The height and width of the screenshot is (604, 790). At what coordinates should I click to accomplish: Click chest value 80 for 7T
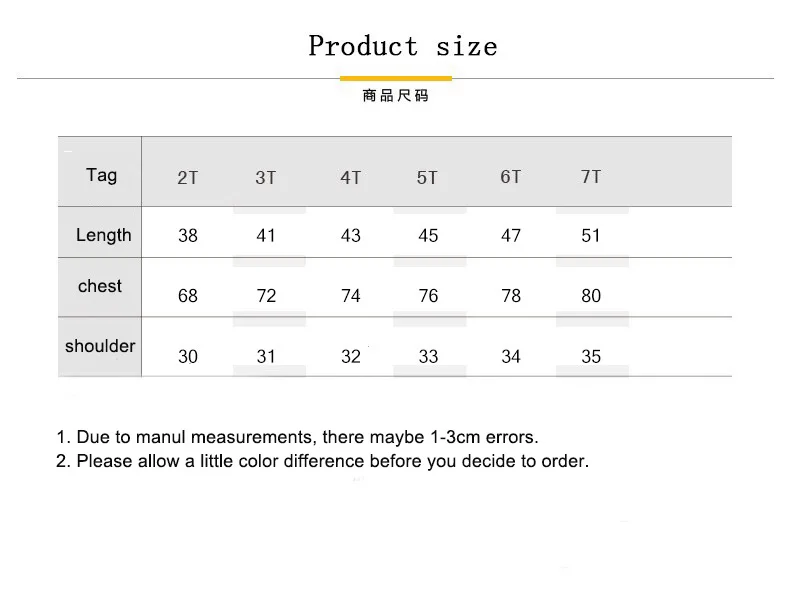point(591,295)
